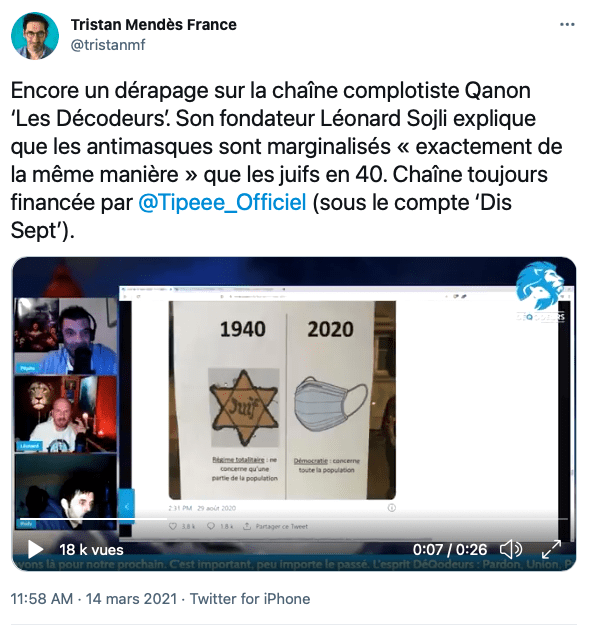Click Tristan Mendès France's profile avatar
This screenshot has width=589, height=627.
(35, 36)
